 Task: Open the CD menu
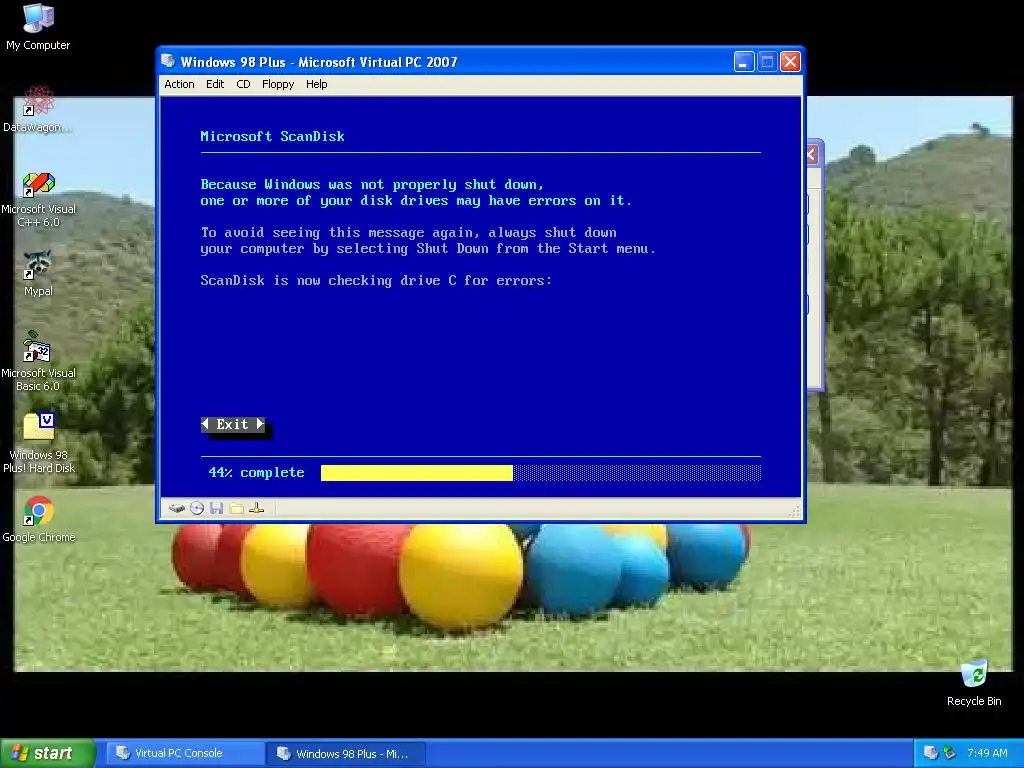click(243, 84)
